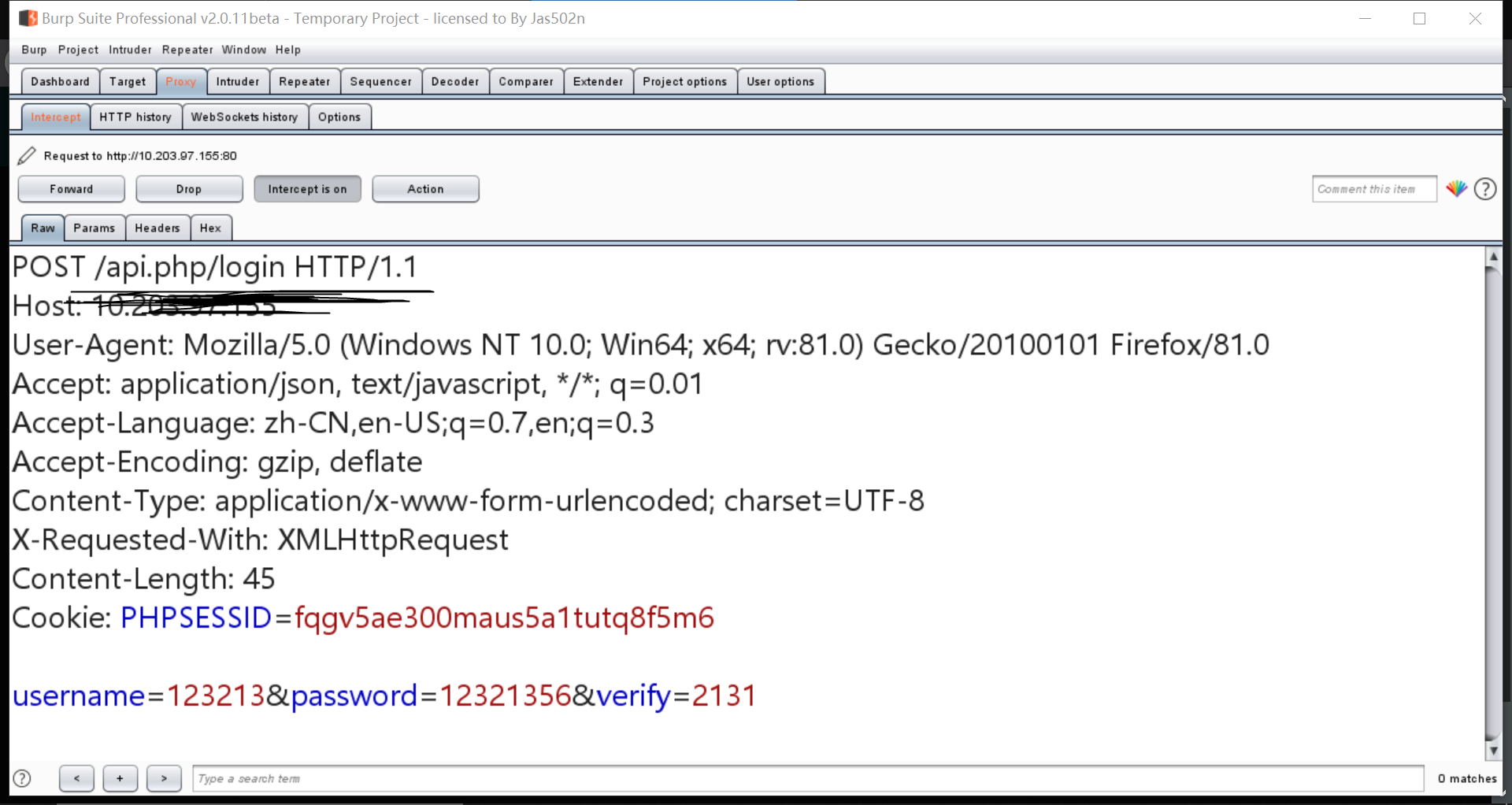Click scrollbar down arrow
This screenshot has width=1512, height=805.
point(1493,751)
